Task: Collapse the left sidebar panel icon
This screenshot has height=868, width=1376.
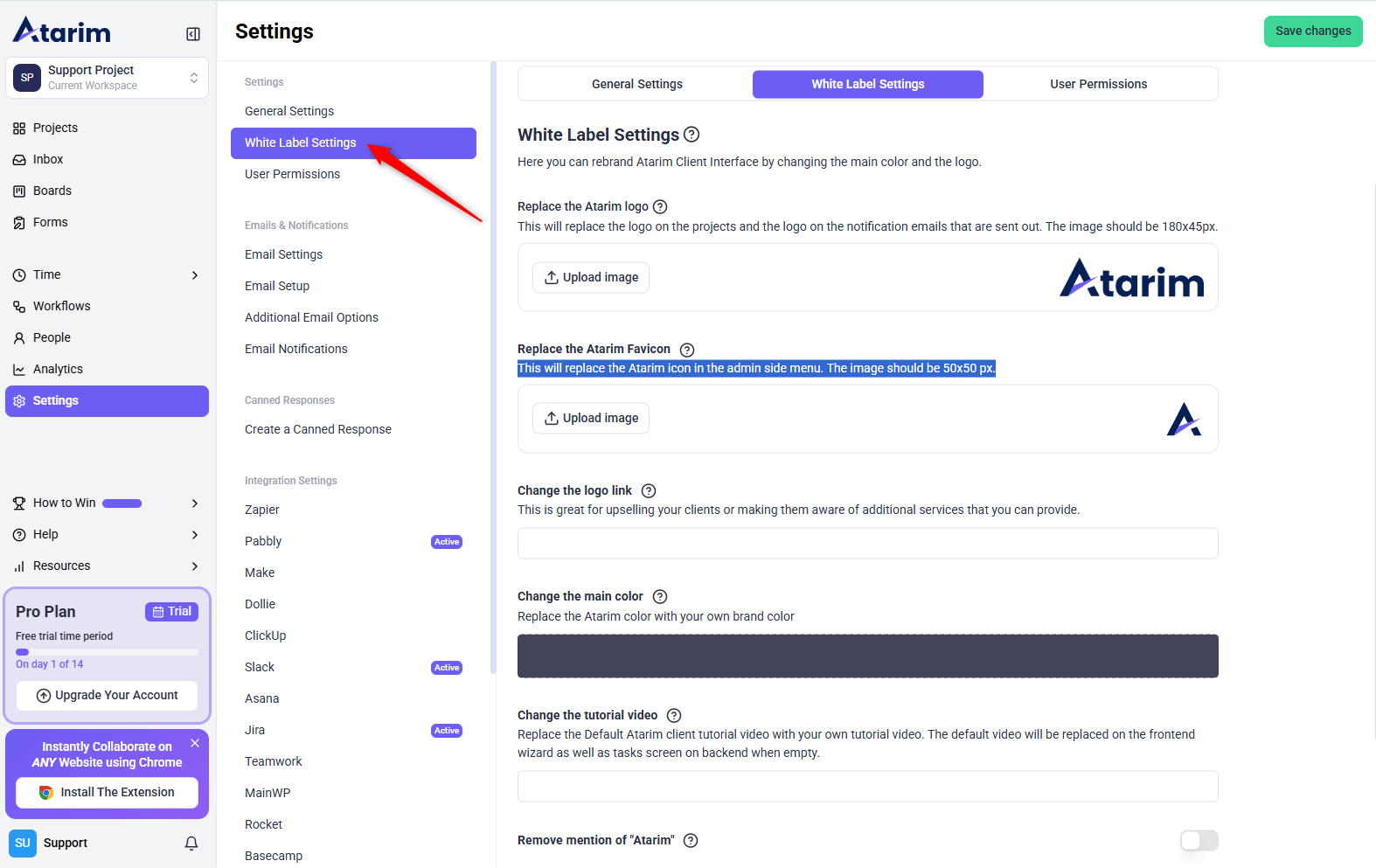Action: tap(193, 34)
